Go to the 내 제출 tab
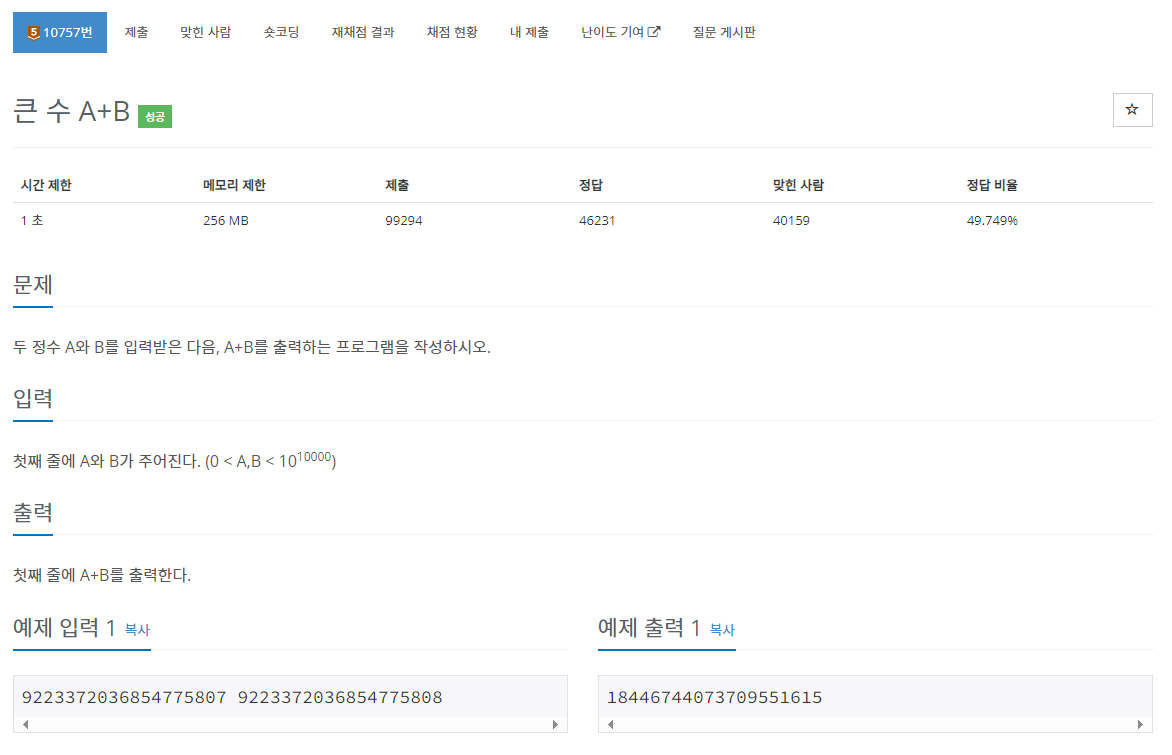 529,32
